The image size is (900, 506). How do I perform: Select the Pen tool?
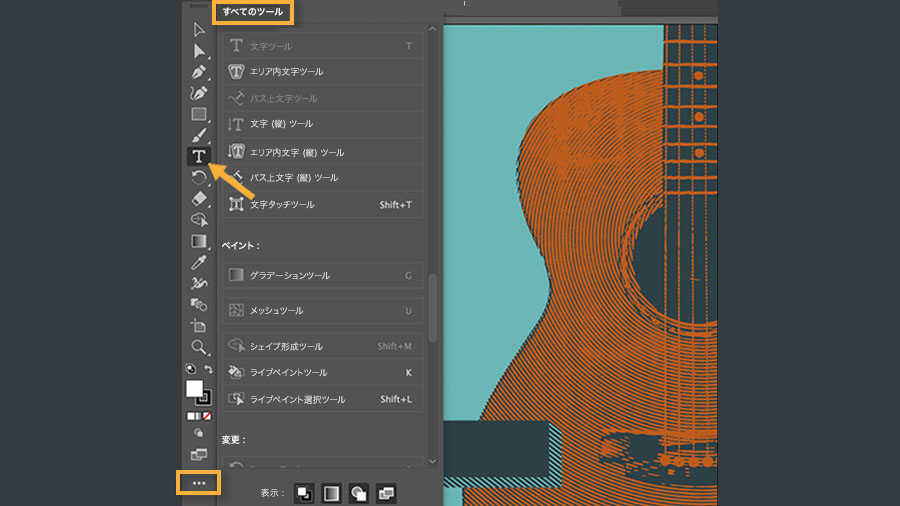(199, 72)
